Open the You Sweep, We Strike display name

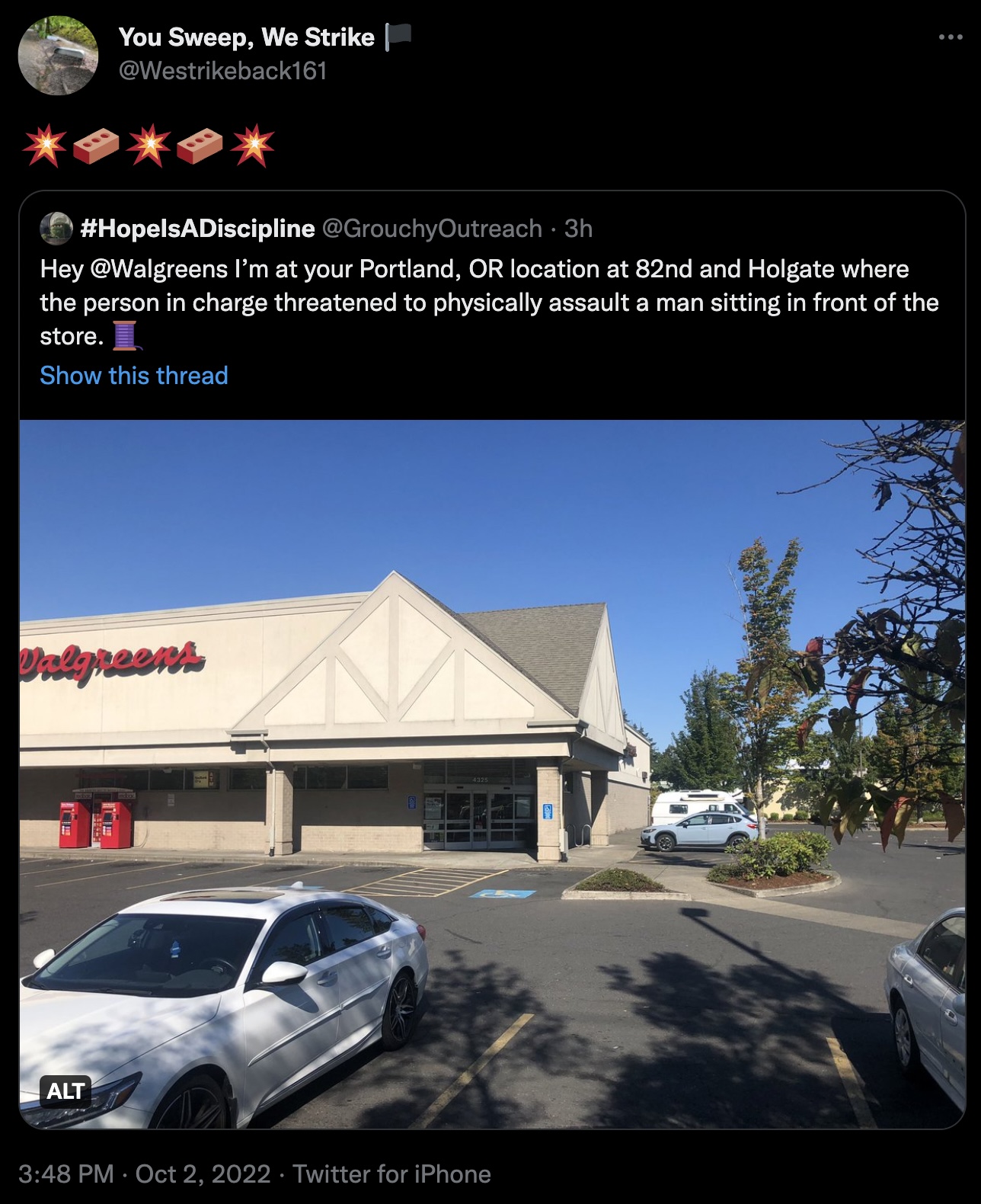247,37
